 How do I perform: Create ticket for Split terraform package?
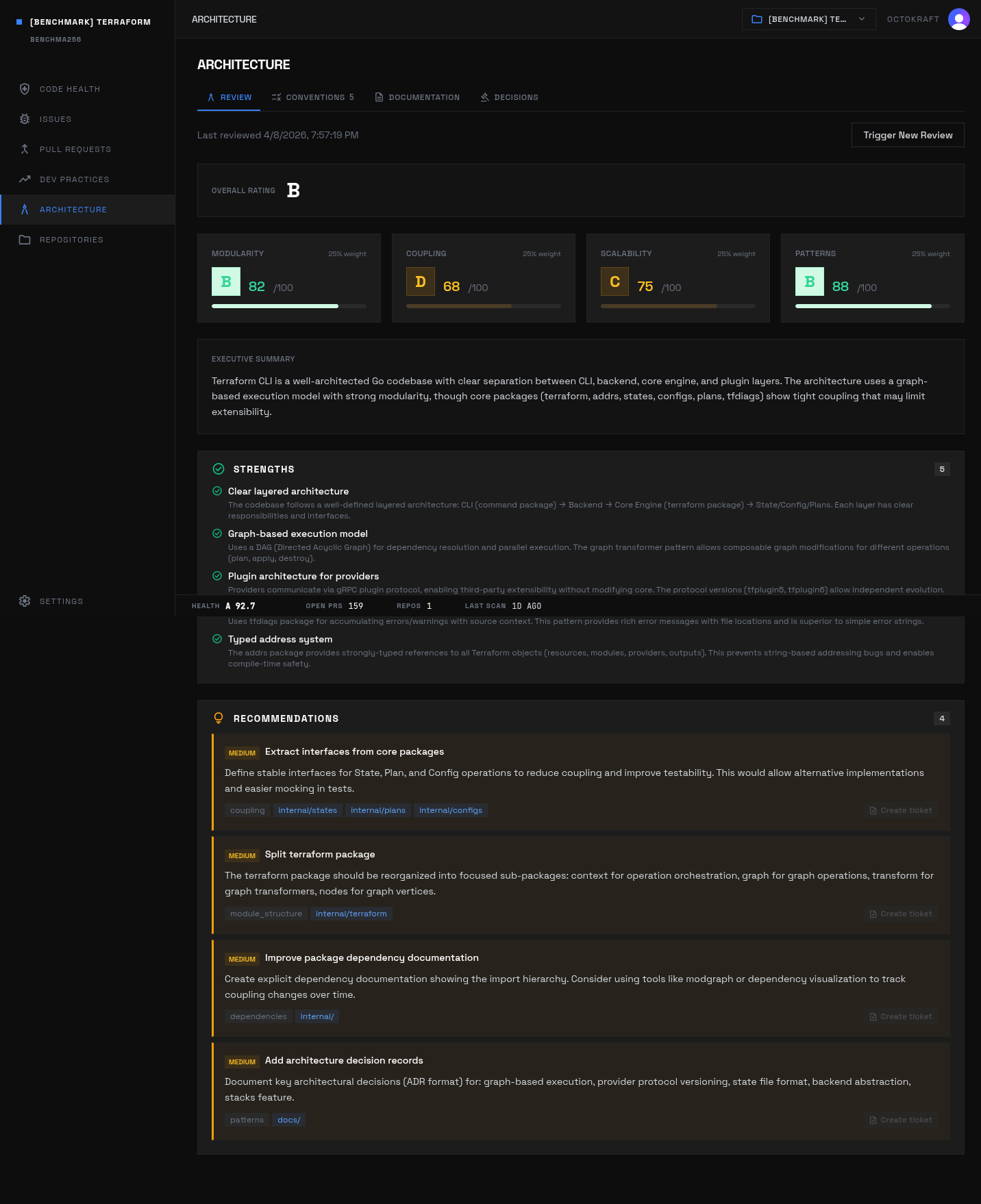pyautogui.click(x=900, y=914)
